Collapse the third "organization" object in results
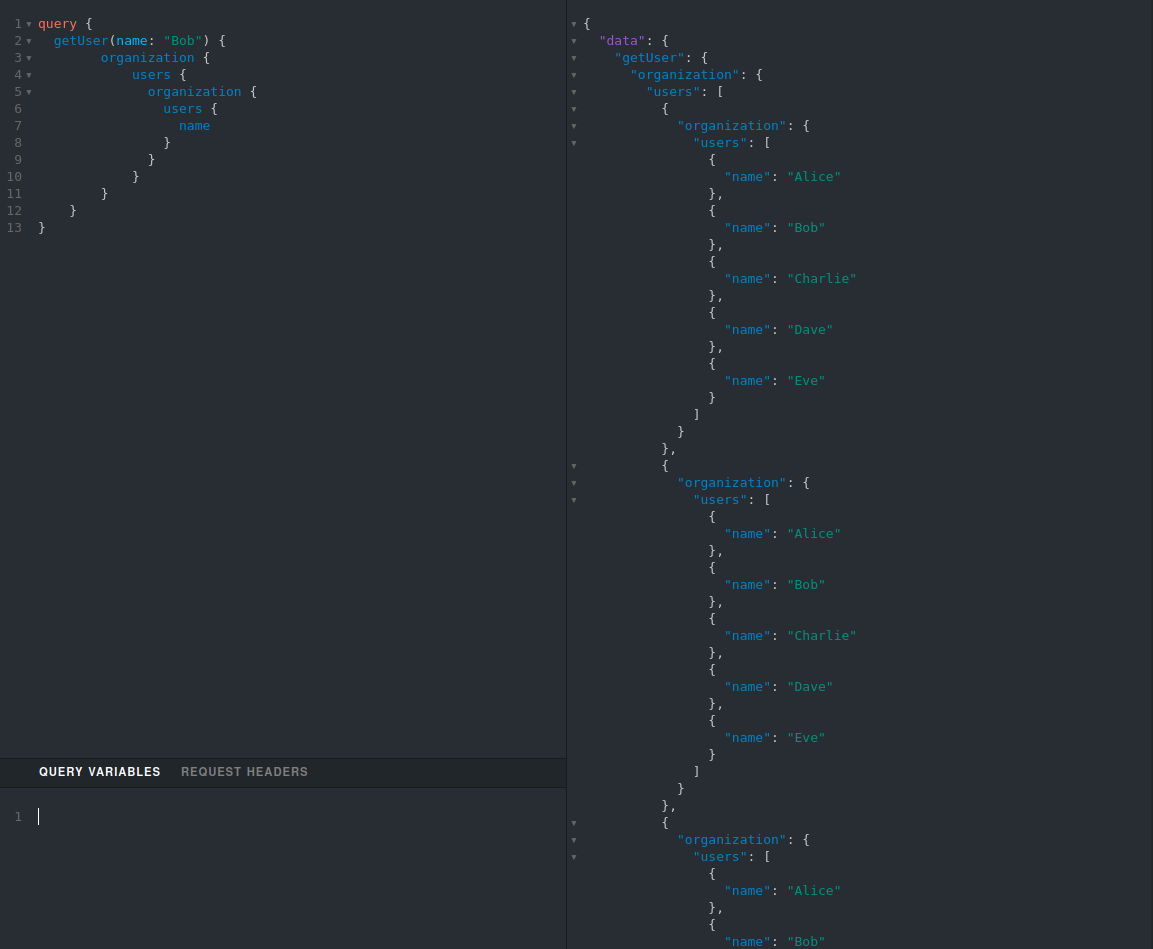Image resolution: width=1153 pixels, height=949 pixels. tap(573, 839)
